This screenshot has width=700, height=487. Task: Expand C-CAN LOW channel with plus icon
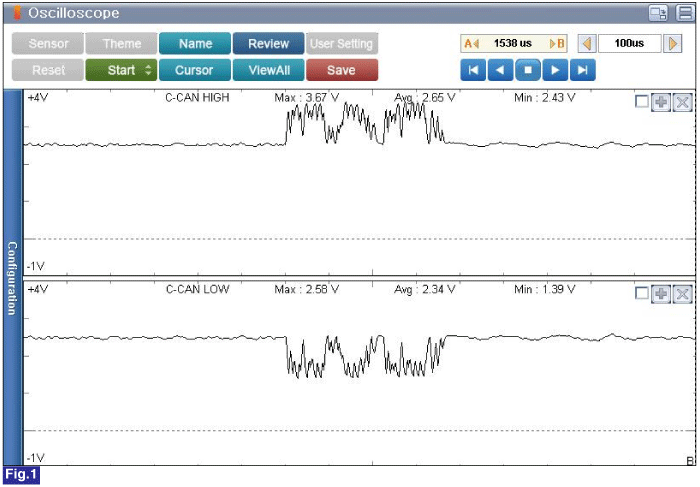[661, 294]
